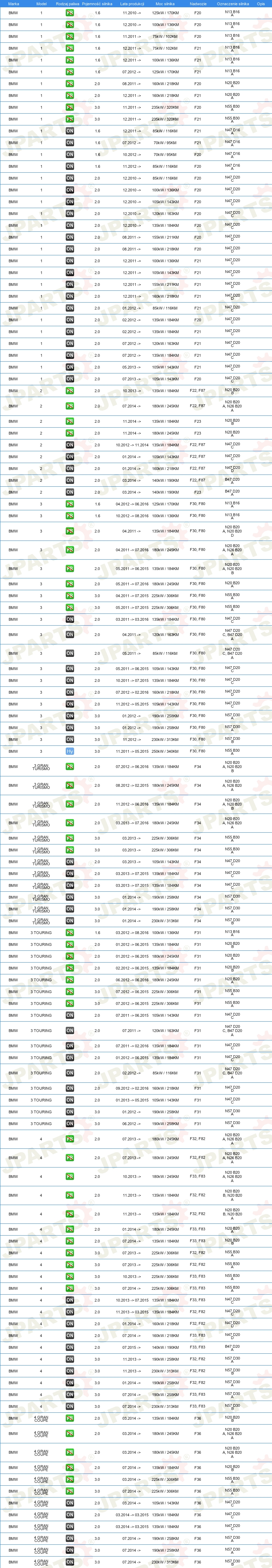Viewport: 272px width, 1568px height.
Task: Click petrol icon in 11.2011 75kW/102KM F20 row
Action: 70,36
